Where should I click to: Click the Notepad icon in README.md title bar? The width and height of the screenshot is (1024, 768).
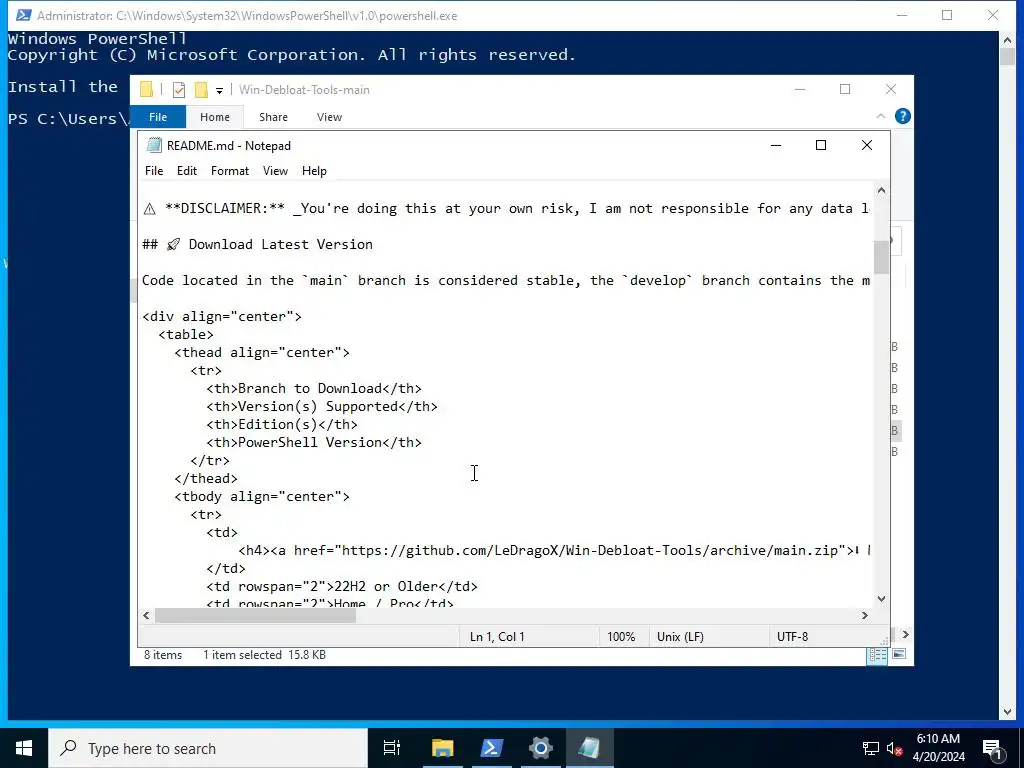coord(154,146)
